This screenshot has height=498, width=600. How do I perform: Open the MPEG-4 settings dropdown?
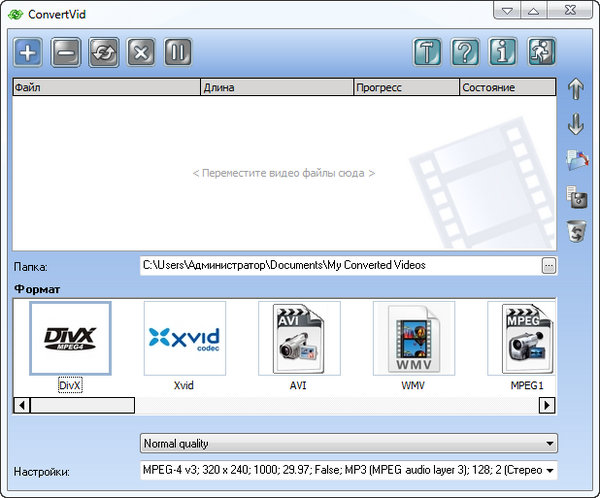tap(348, 470)
